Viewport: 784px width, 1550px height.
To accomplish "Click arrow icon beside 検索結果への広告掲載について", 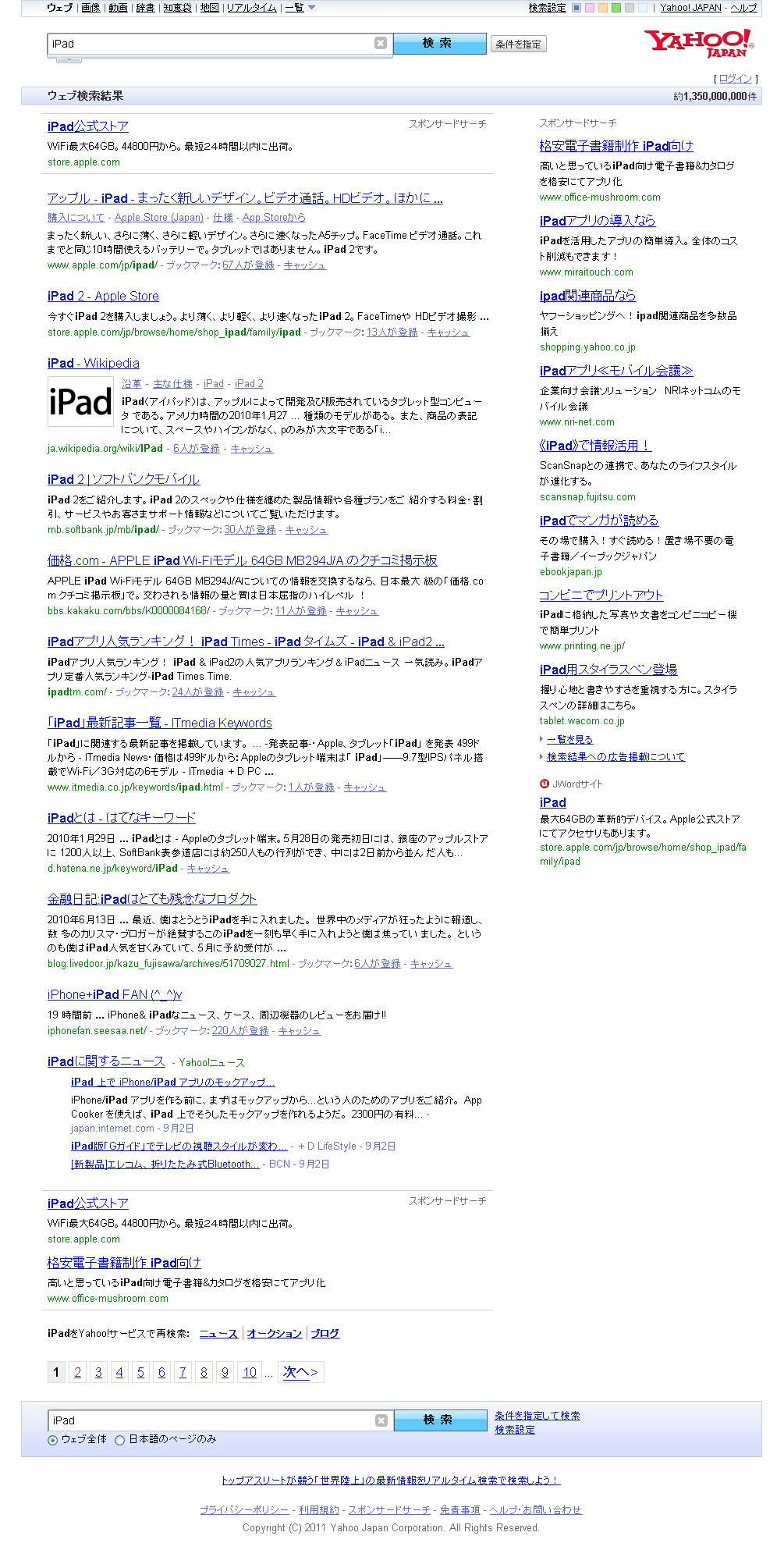I will pyautogui.click(x=541, y=756).
